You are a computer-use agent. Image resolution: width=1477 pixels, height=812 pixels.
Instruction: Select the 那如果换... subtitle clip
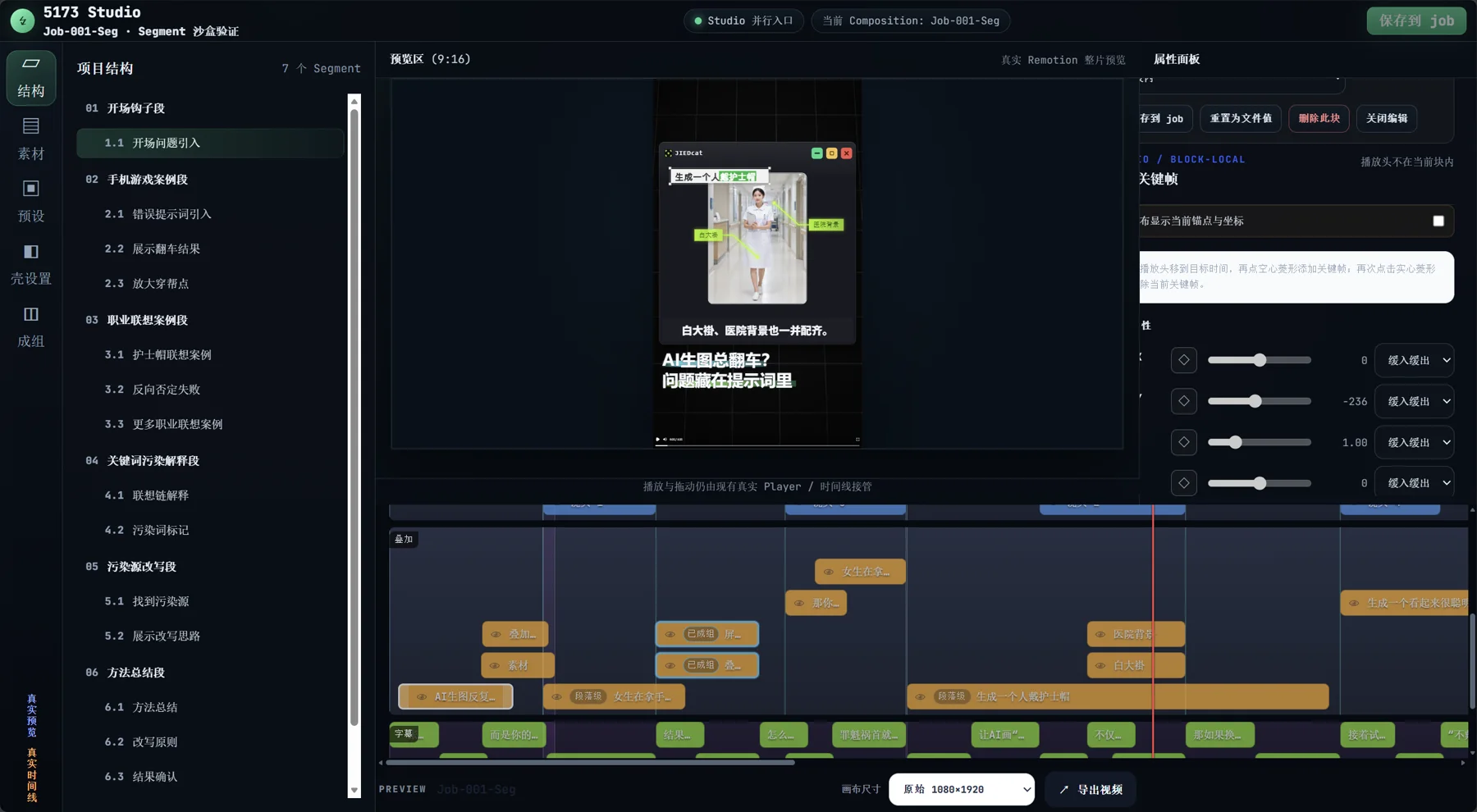point(1219,735)
